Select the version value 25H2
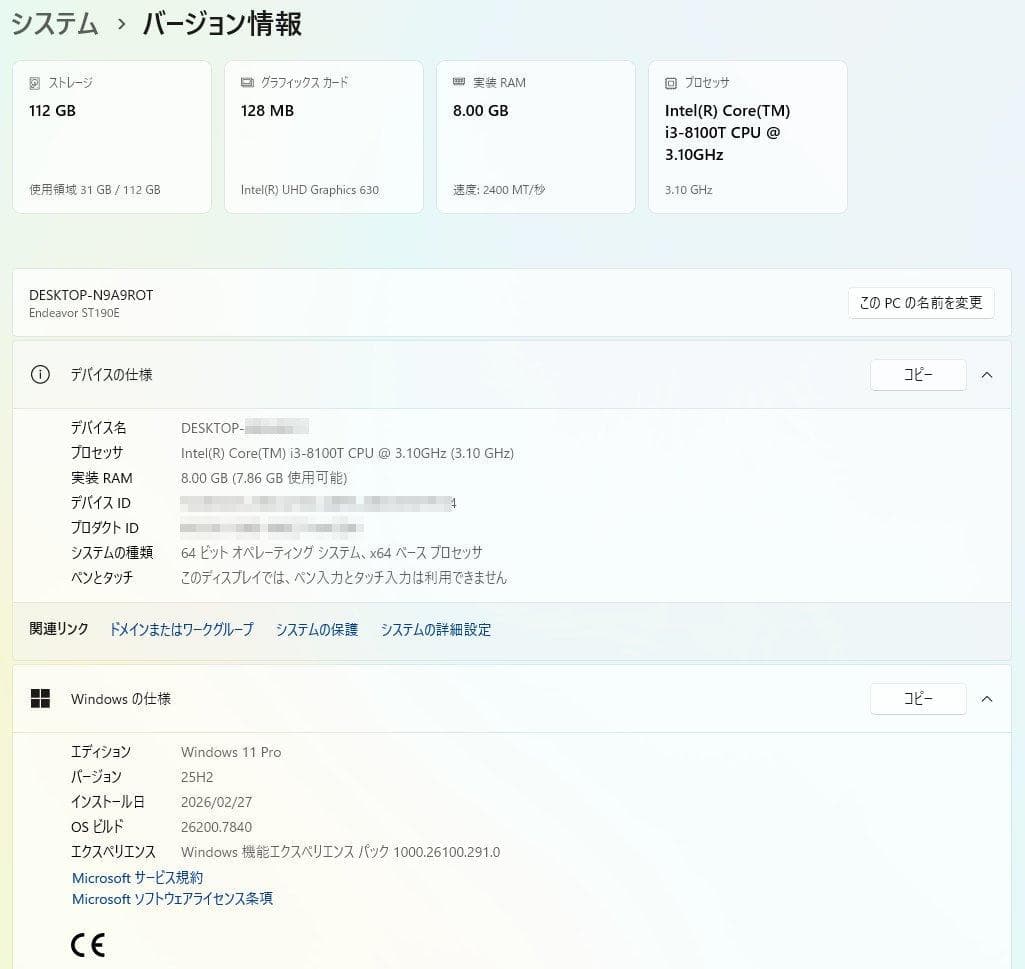This screenshot has height=969, width=1025. click(x=197, y=777)
